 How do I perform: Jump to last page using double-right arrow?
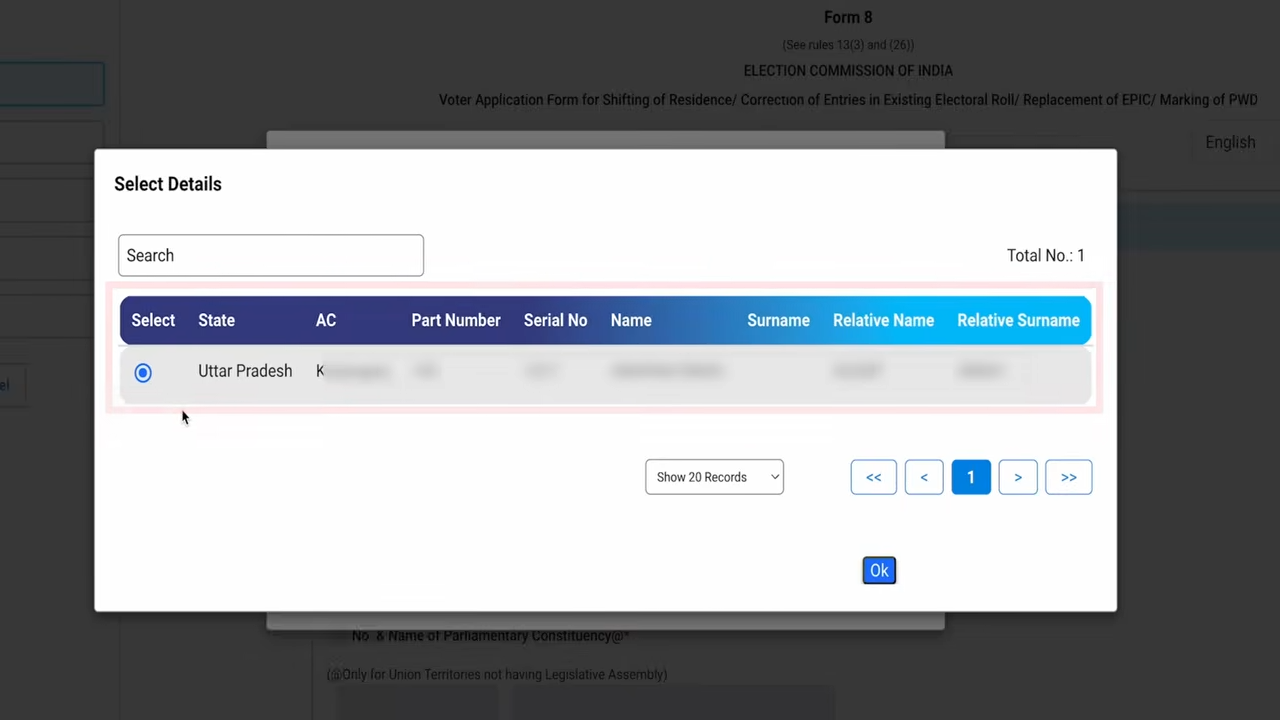pos(1068,477)
